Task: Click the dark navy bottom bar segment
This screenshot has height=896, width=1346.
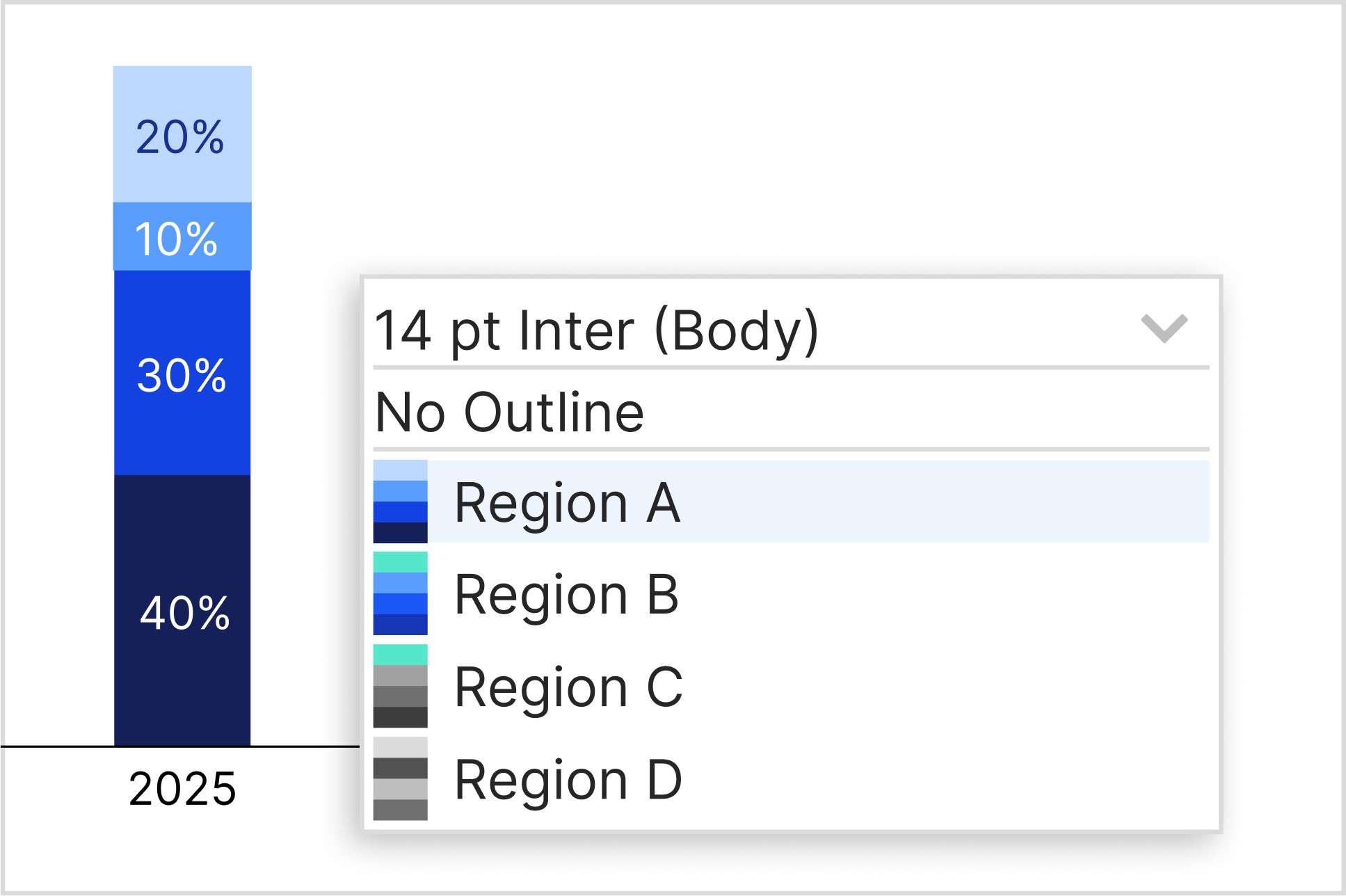Action: tap(182, 689)
